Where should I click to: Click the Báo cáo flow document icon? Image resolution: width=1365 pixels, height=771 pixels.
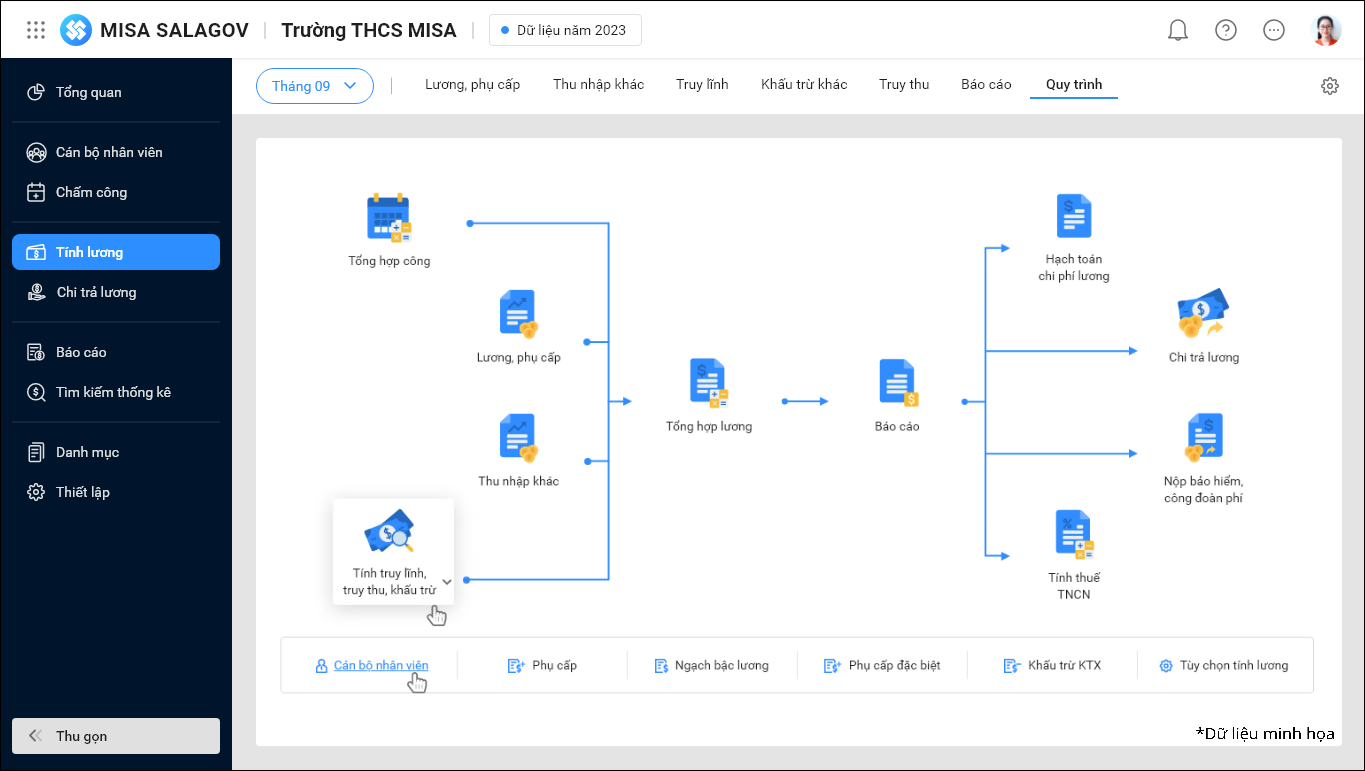897,384
